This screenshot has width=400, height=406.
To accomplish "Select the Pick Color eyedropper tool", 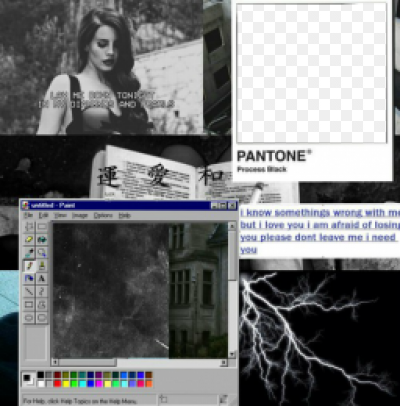I will (x=29, y=253).
